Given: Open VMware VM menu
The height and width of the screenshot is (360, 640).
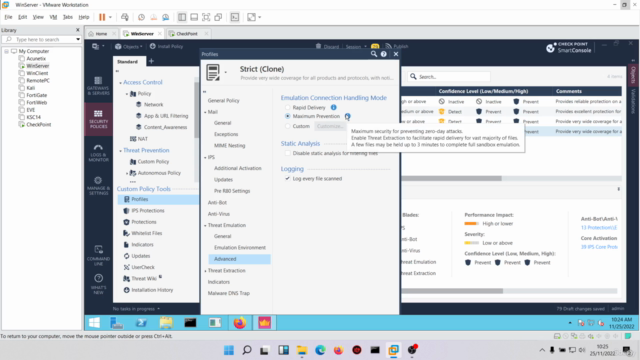Looking at the screenshot, I should [x=53, y=17].
